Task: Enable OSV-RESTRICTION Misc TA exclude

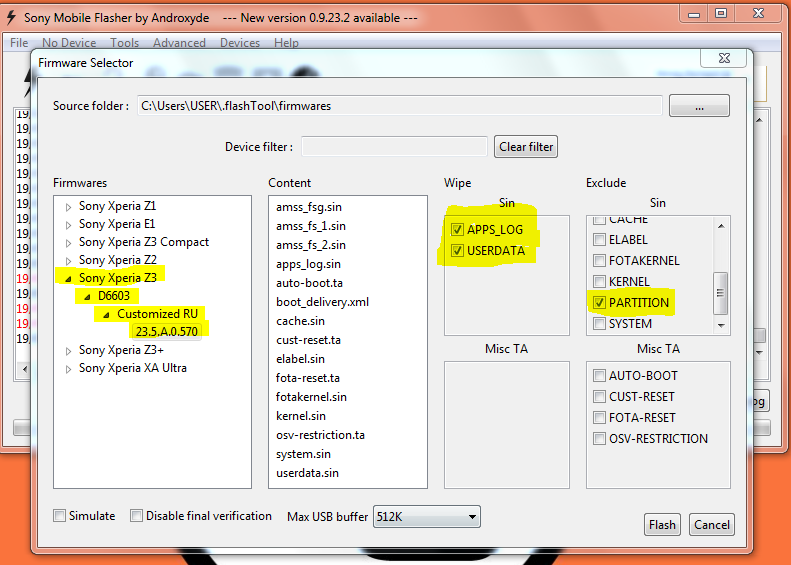Action: [x=599, y=438]
